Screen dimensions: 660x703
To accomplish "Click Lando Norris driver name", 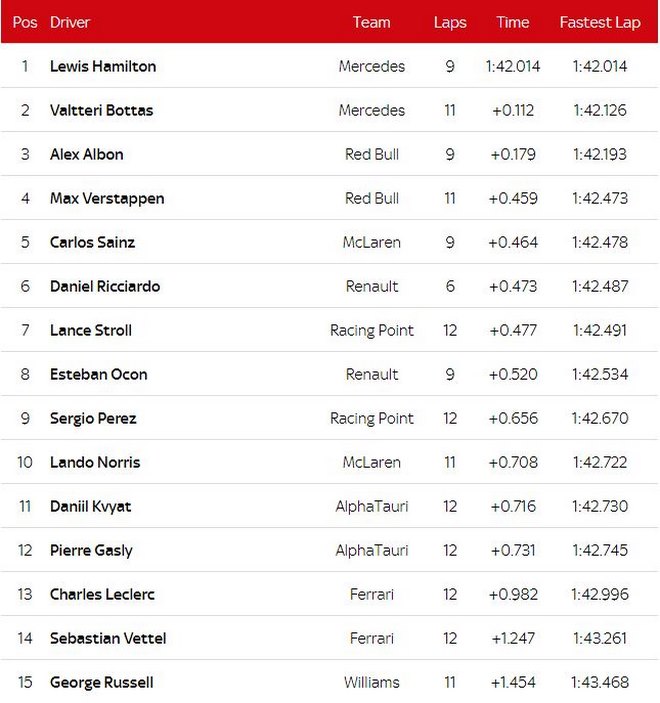I will (95, 462).
